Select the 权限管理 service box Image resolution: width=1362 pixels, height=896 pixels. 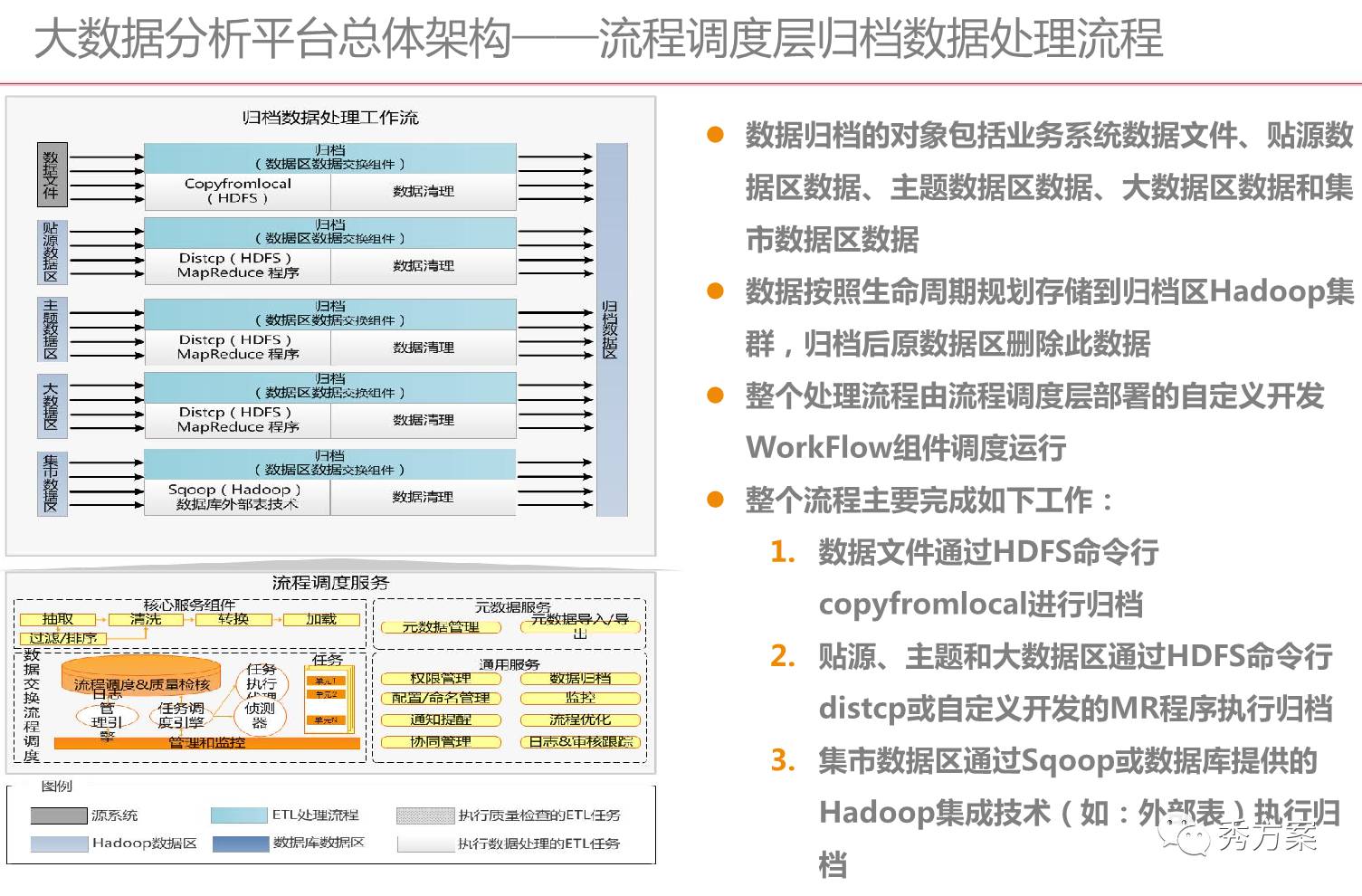coord(441,678)
